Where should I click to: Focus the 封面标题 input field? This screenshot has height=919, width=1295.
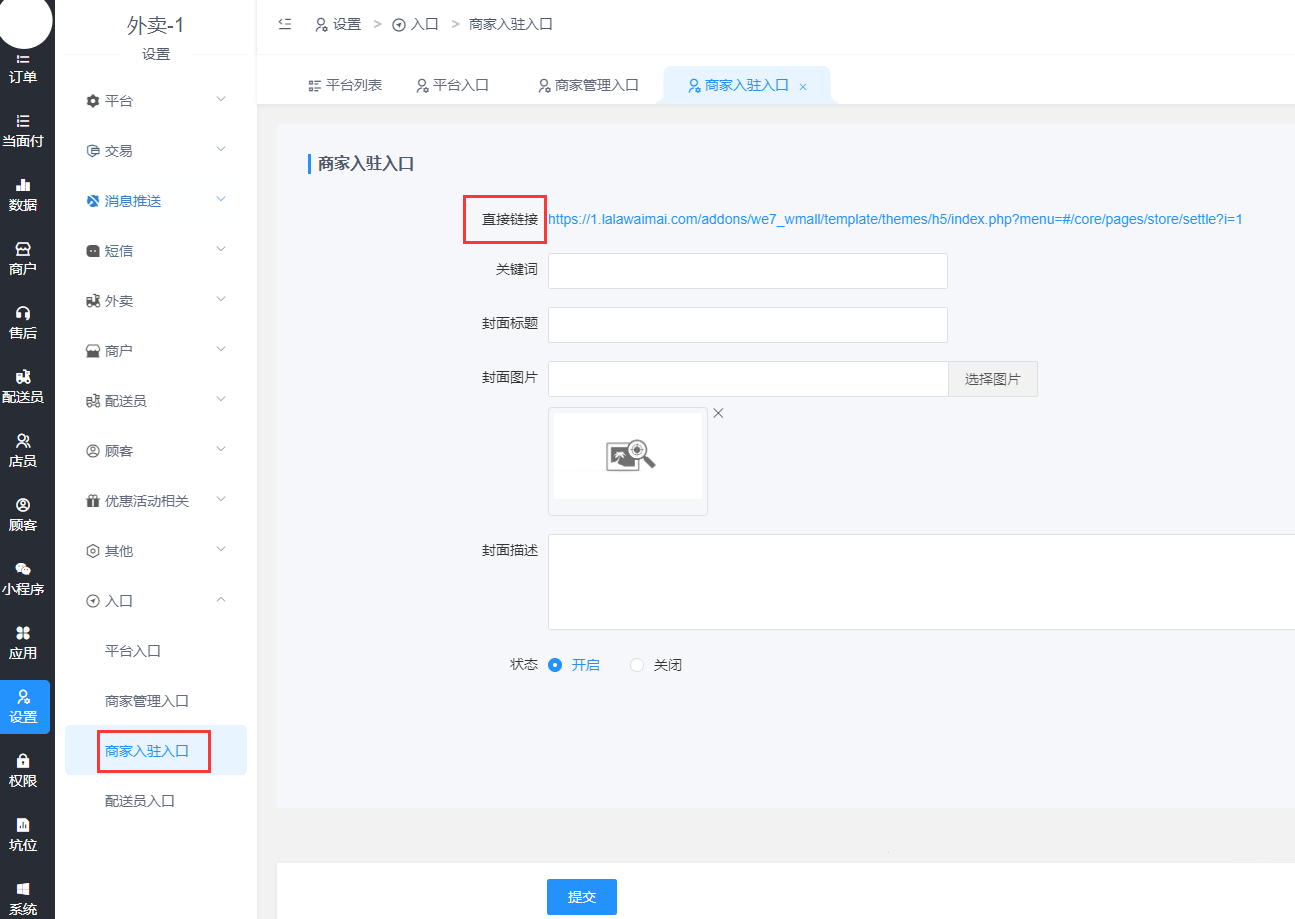pyautogui.click(x=748, y=325)
